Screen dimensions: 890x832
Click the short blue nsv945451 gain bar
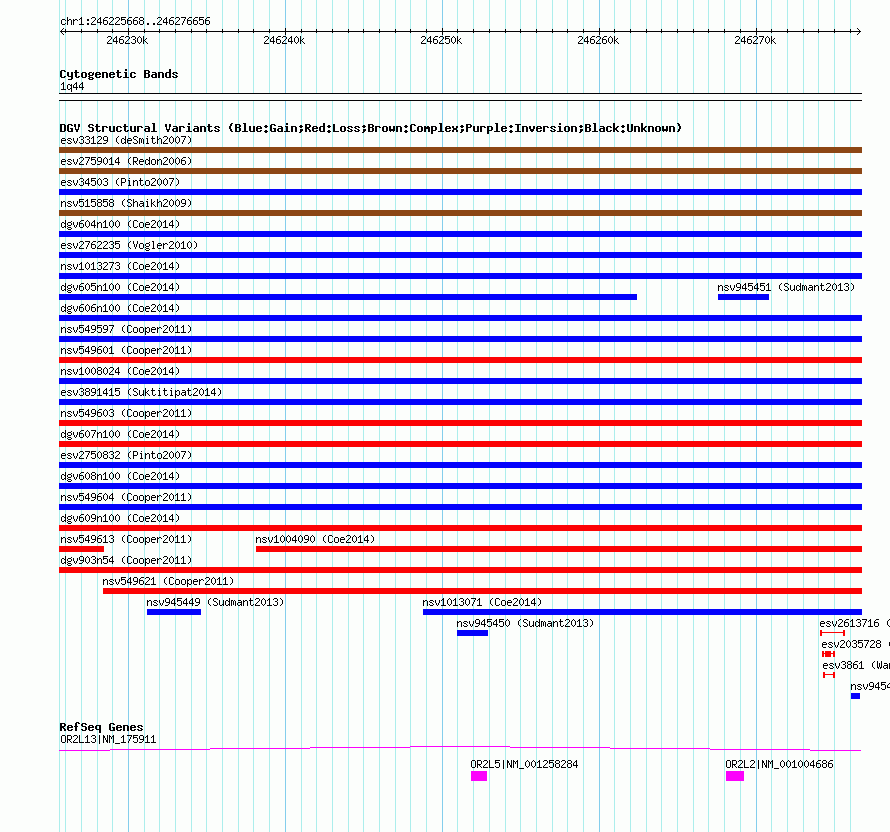[743, 297]
